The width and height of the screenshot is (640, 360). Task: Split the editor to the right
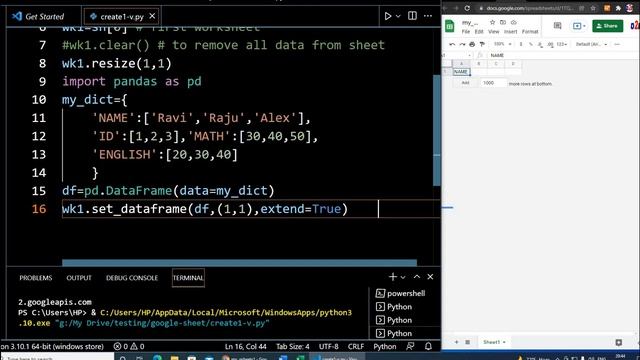tap(413, 16)
